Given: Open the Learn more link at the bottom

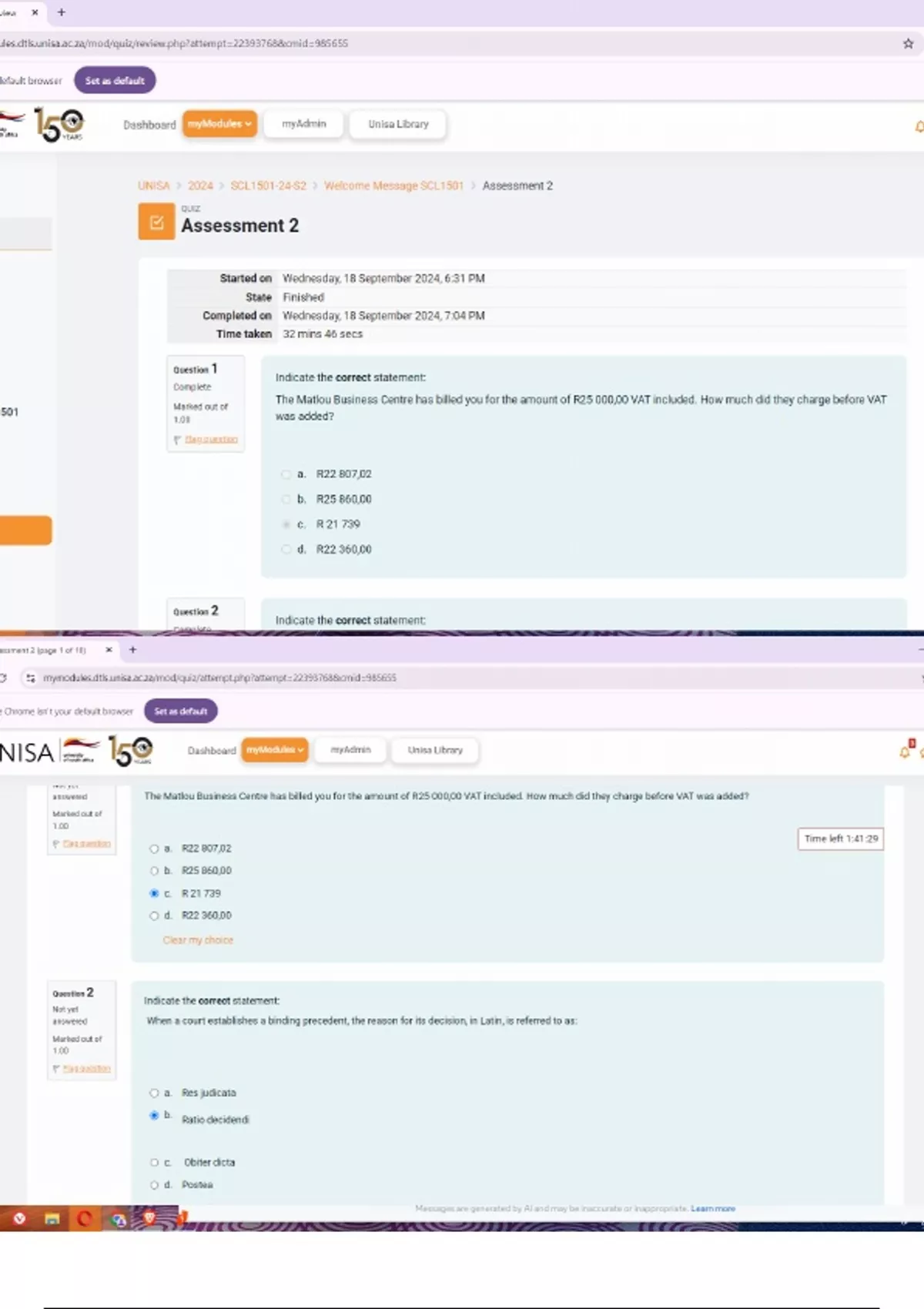Looking at the screenshot, I should coord(712,1209).
